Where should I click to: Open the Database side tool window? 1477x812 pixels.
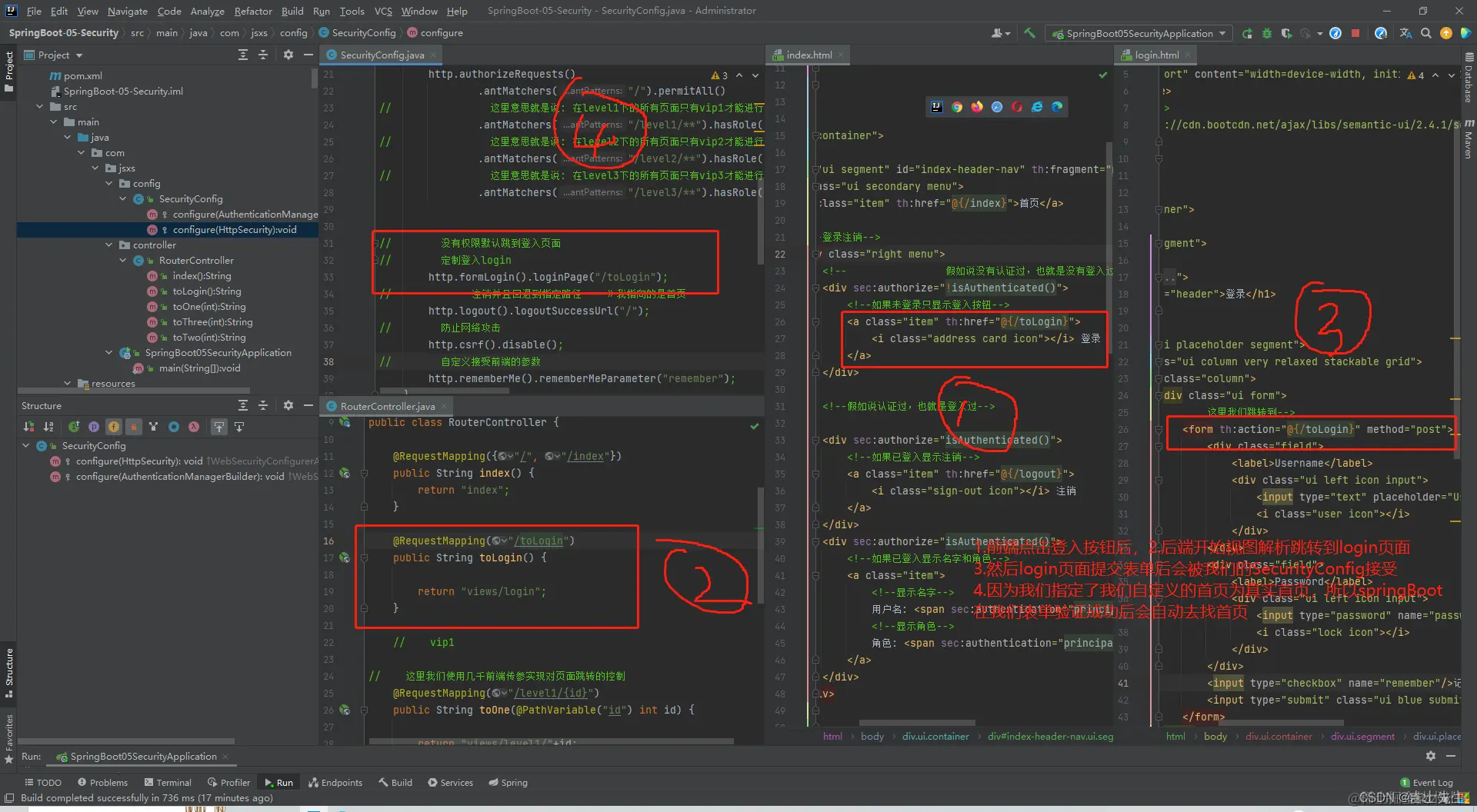1469,78
